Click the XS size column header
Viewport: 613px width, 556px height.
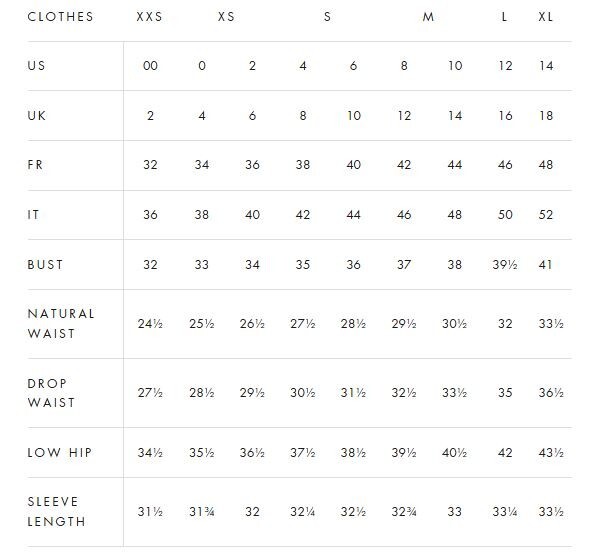coord(227,17)
